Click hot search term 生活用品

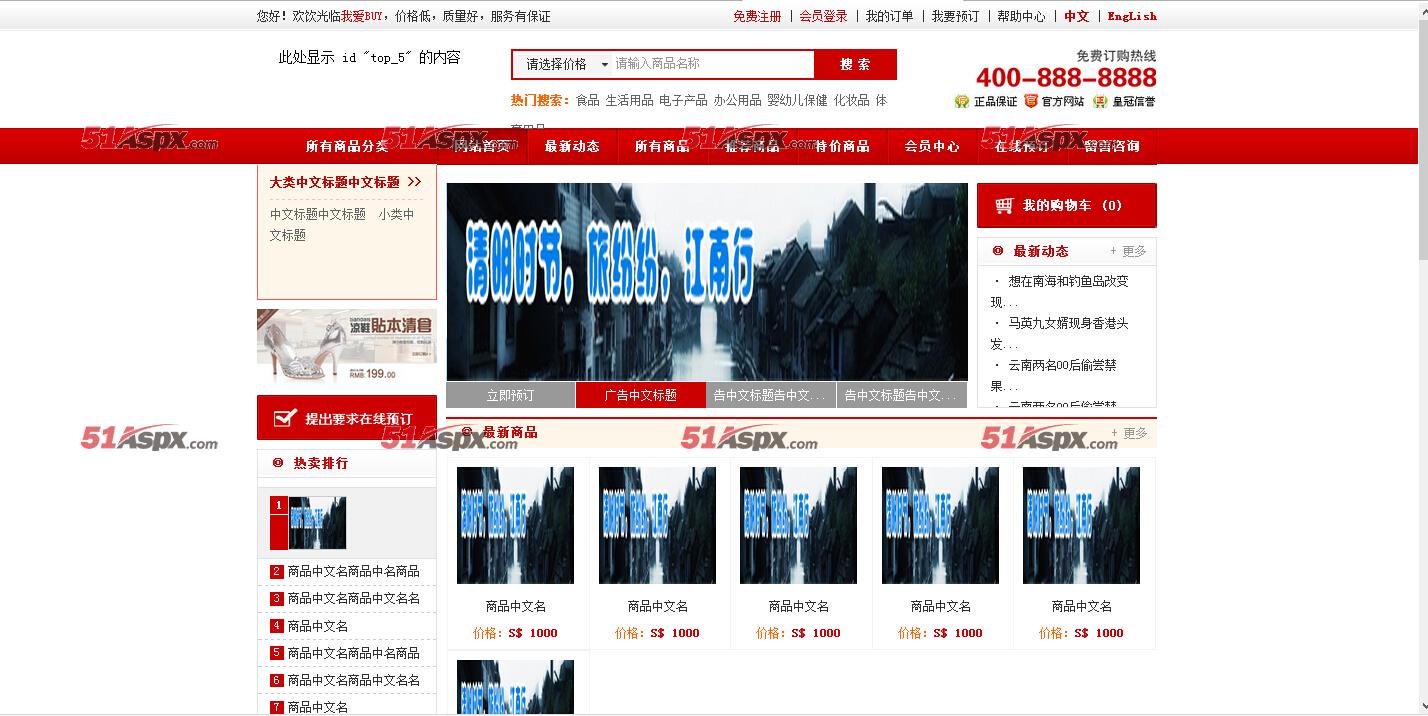[x=629, y=100]
